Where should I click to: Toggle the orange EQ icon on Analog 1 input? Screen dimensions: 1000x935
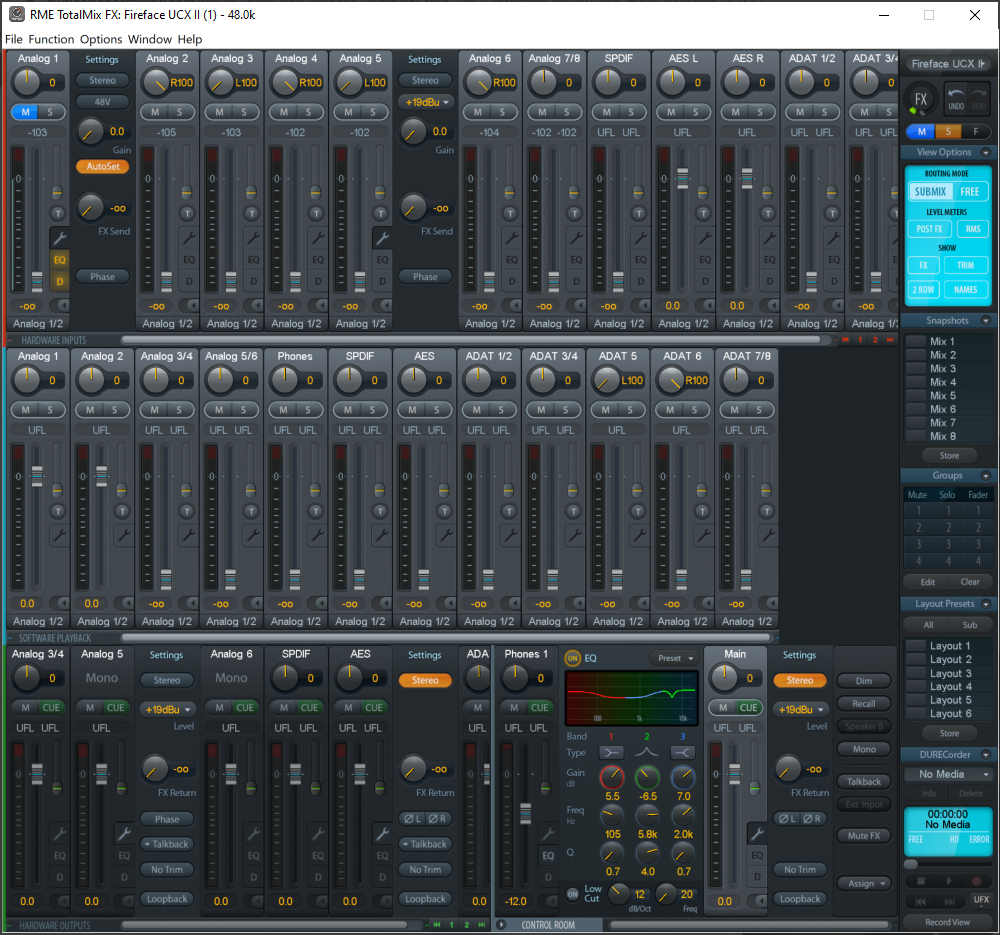(60, 260)
